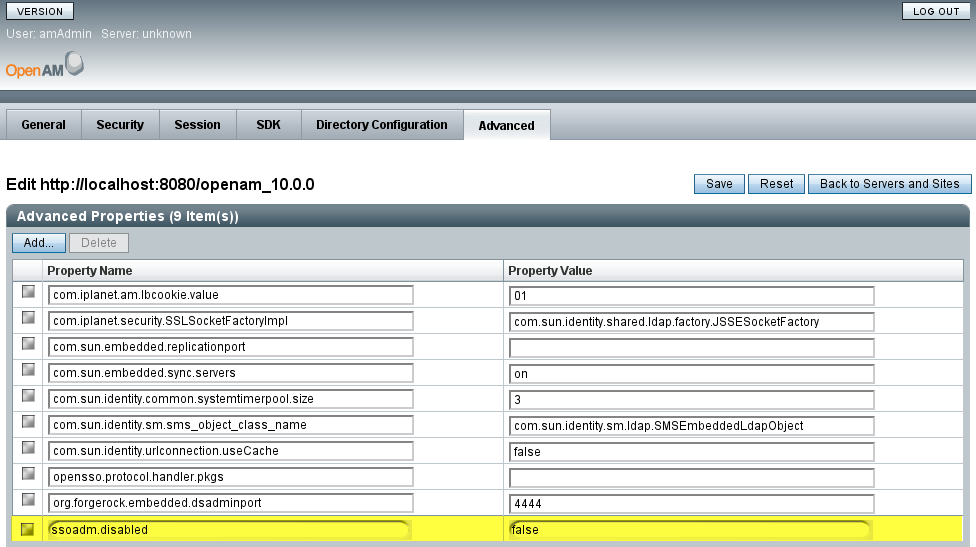Click sms_object_class_name property name field
The image size is (976, 547).
[x=230, y=426]
